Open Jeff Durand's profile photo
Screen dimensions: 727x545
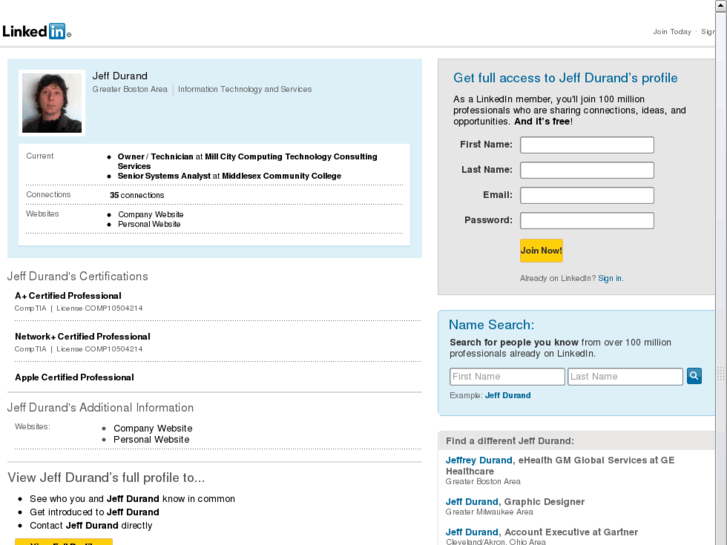coord(52,103)
